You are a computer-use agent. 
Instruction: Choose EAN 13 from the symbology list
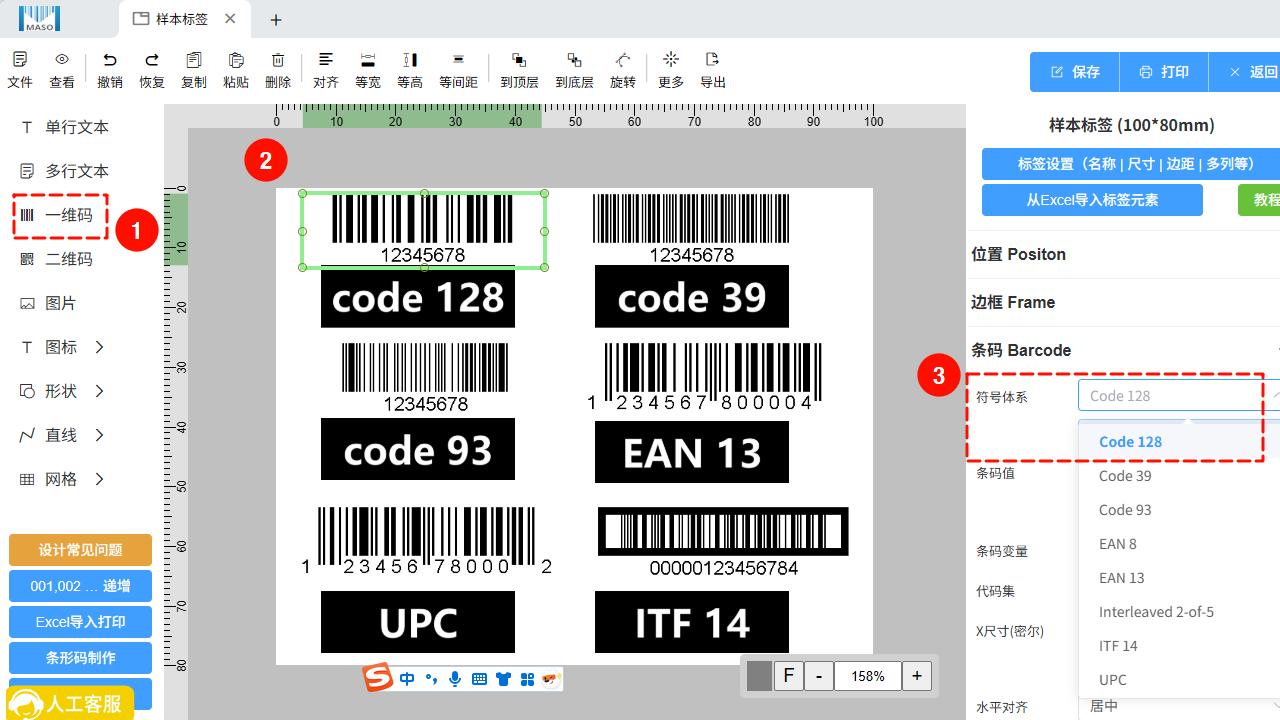pos(1121,578)
